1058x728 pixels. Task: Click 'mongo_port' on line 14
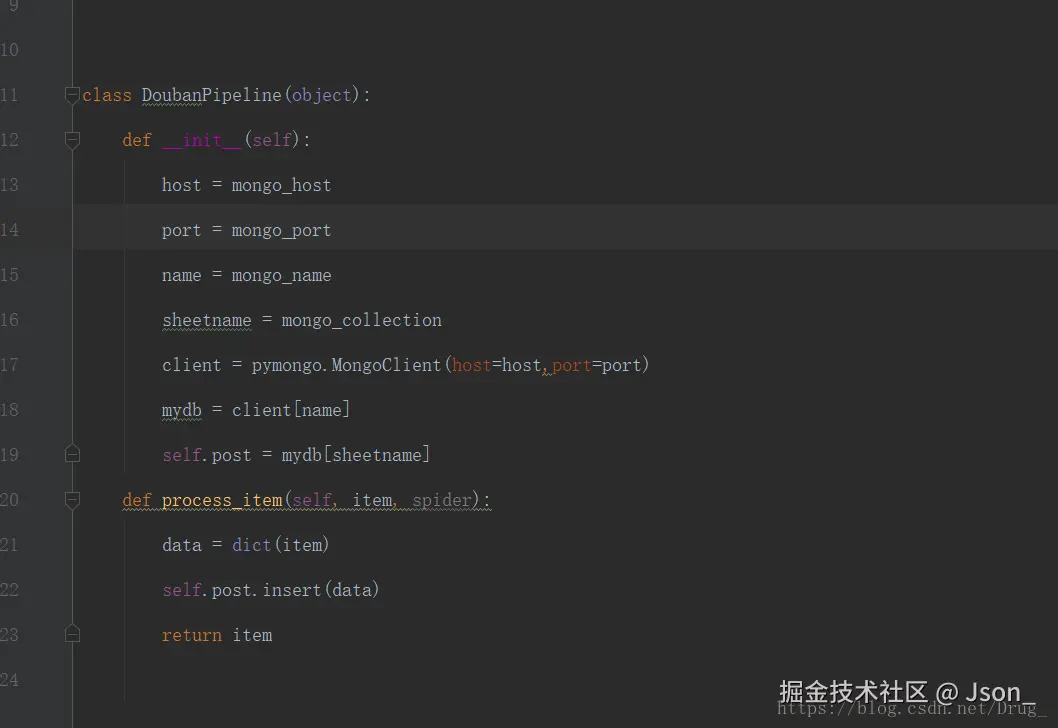pos(281,231)
